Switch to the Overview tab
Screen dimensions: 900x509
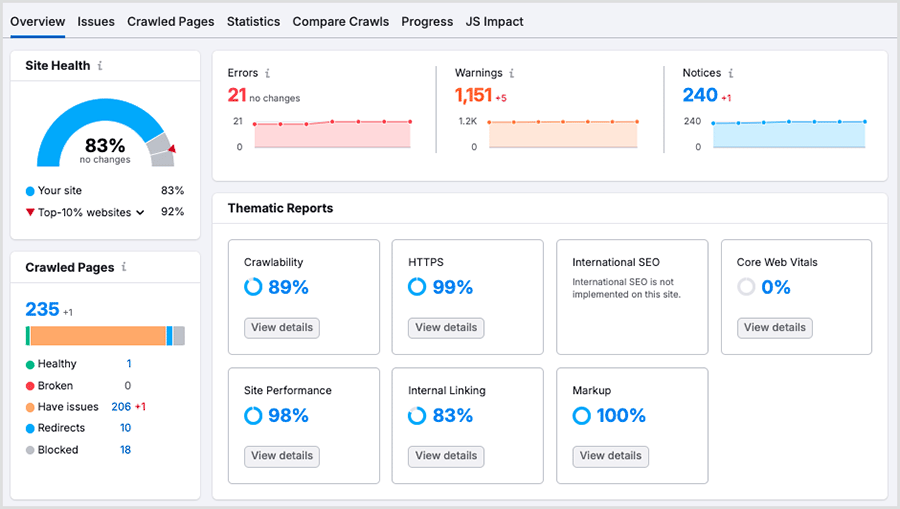tap(37, 22)
